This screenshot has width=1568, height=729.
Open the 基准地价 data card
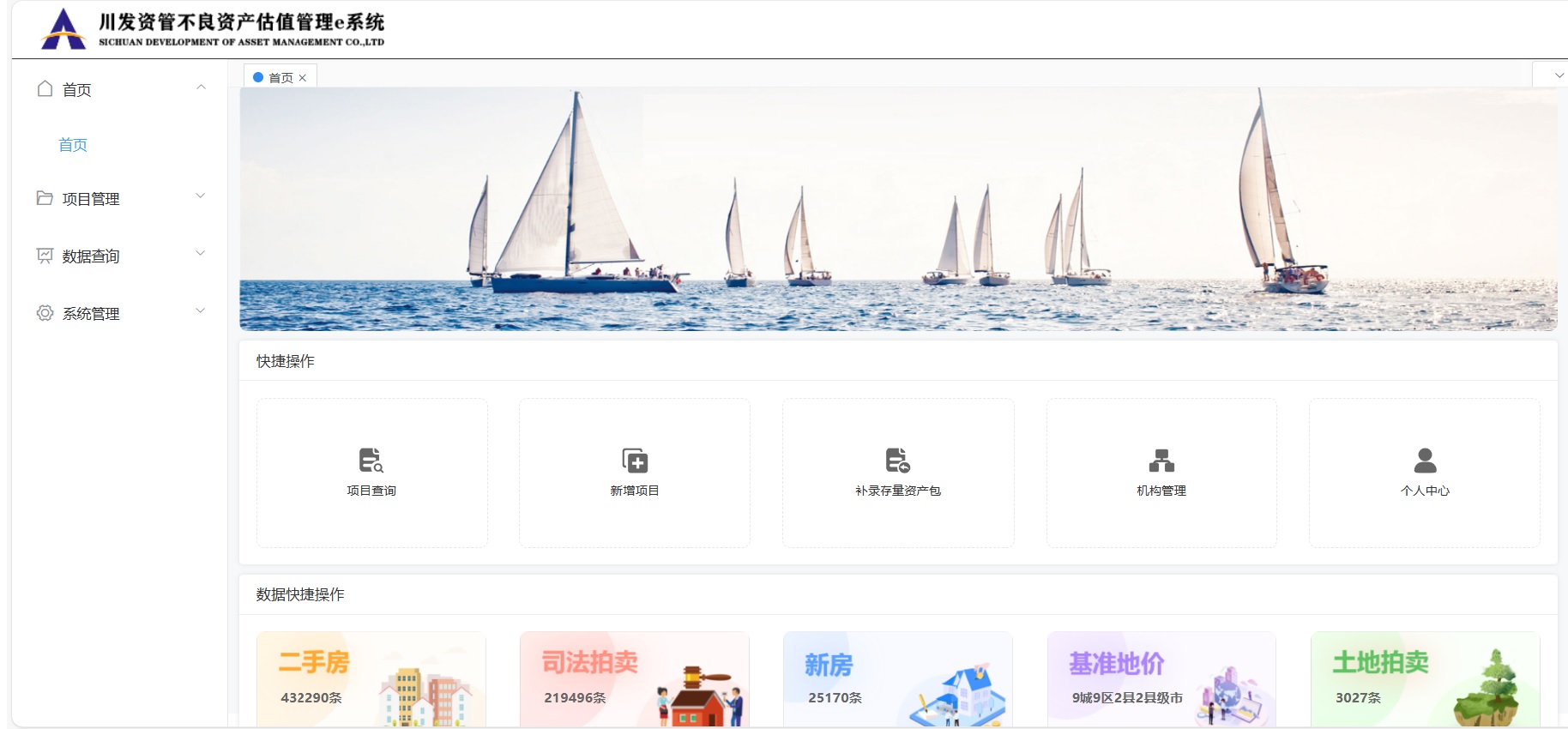(x=1161, y=680)
